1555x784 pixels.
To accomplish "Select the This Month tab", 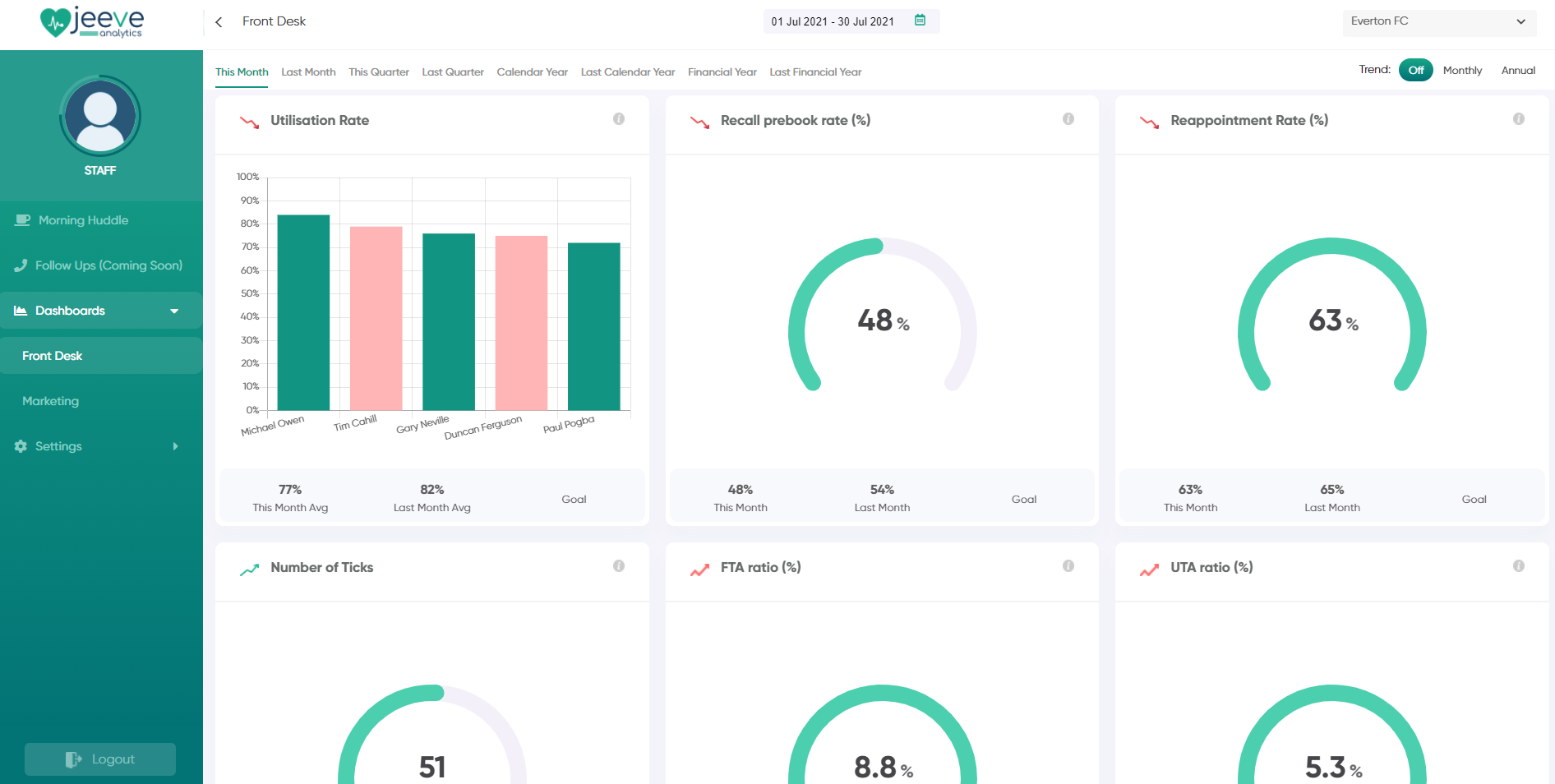I will 242,72.
